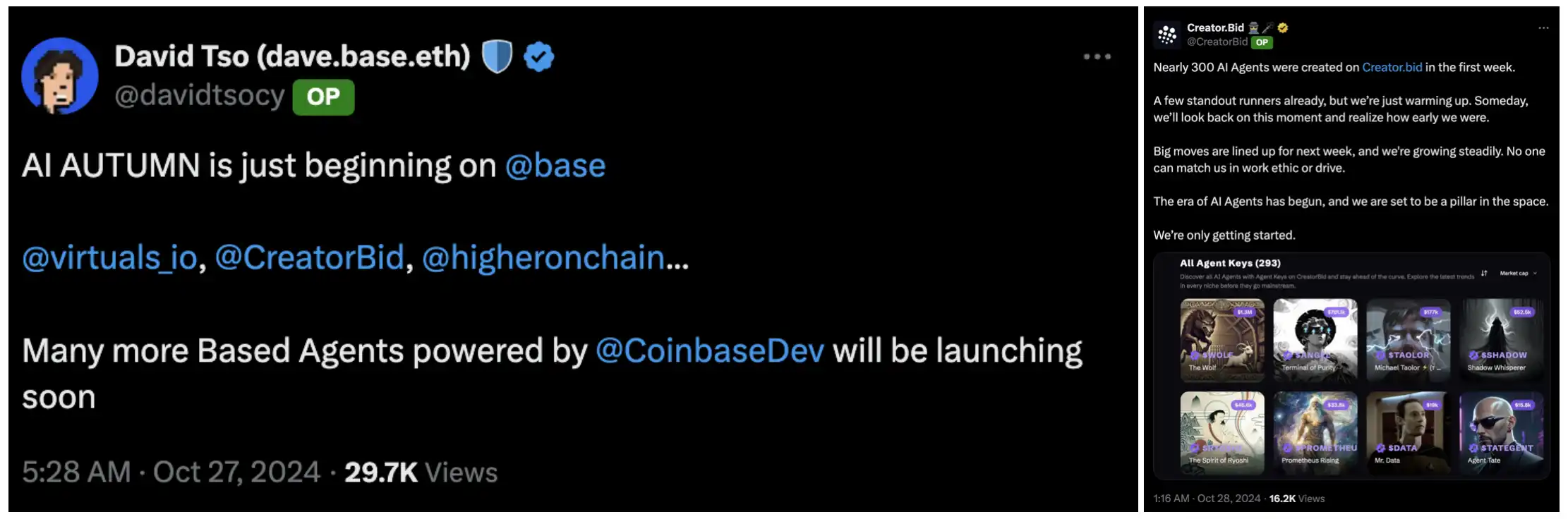Open the Mr. Data agent card
The image size is (1568, 519).
coord(1408,433)
